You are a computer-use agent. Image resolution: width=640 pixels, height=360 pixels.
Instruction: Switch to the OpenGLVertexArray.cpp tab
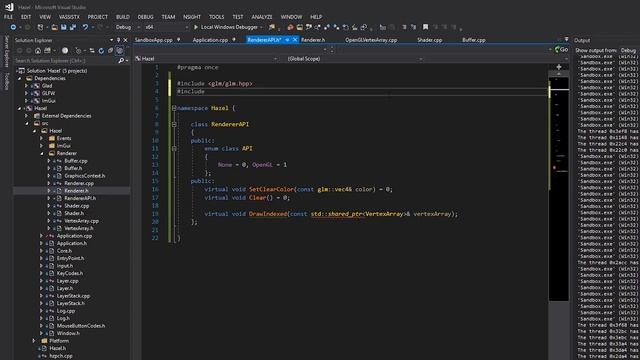pos(371,40)
